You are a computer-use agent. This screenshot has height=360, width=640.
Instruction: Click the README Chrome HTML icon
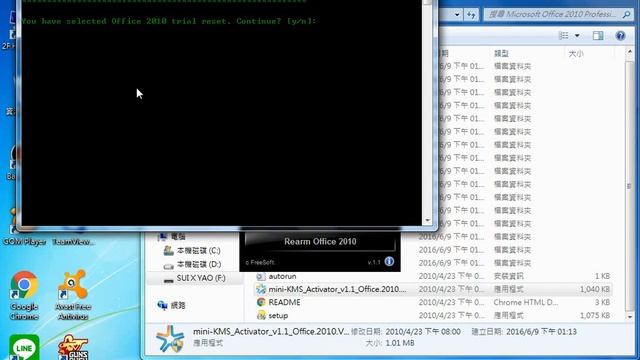[x=261, y=302]
